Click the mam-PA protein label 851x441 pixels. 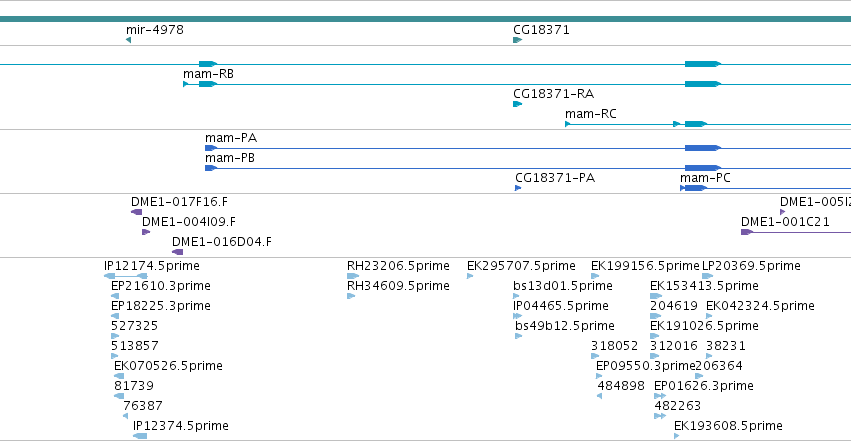pyautogui.click(x=231, y=138)
